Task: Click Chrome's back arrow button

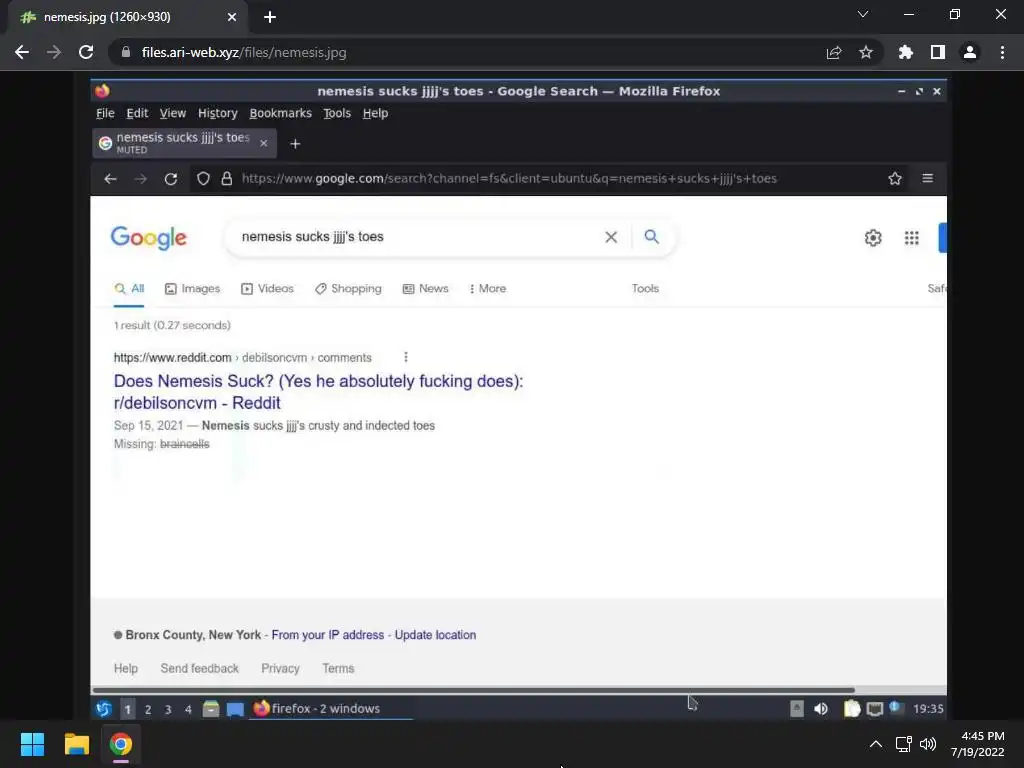Action: point(22,52)
